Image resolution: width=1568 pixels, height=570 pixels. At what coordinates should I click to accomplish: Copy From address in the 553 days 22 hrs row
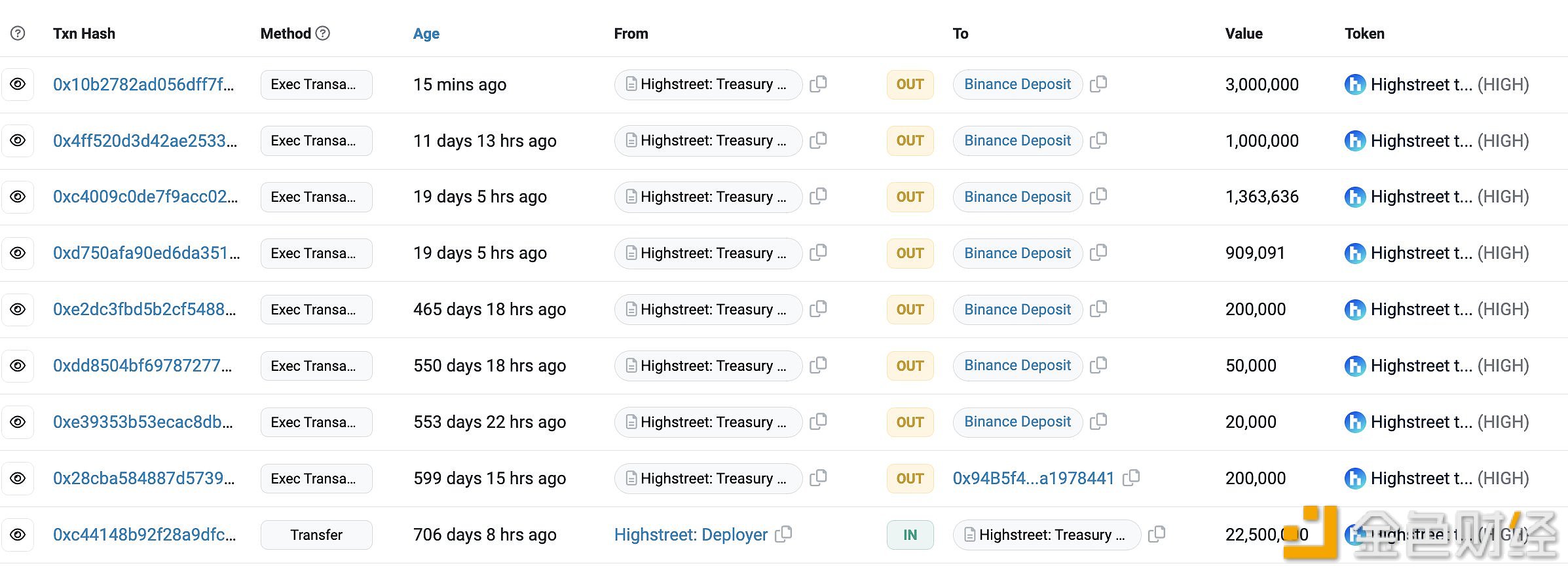pyautogui.click(x=818, y=421)
